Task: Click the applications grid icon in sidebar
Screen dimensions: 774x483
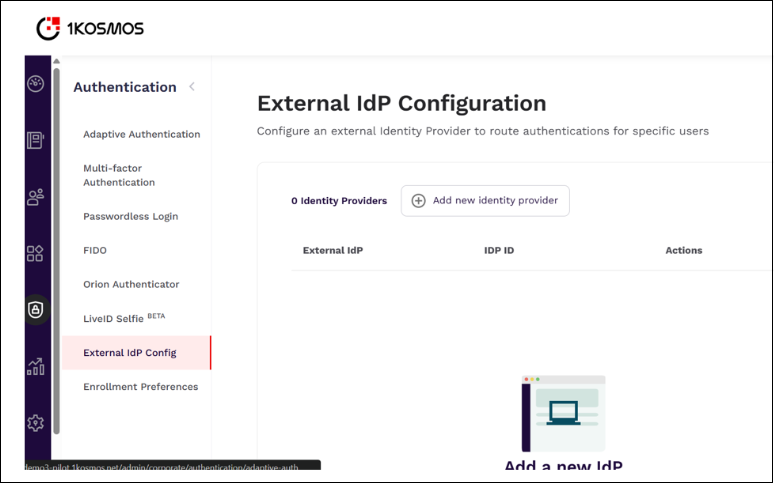Action: [36, 253]
